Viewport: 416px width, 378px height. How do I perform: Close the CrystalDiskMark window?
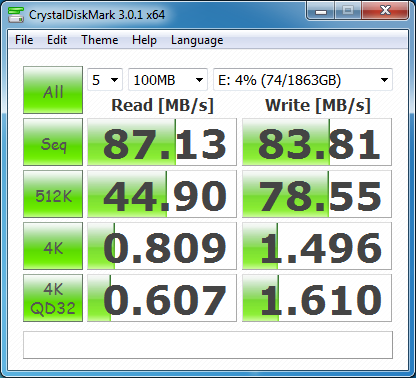(x=385, y=12)
